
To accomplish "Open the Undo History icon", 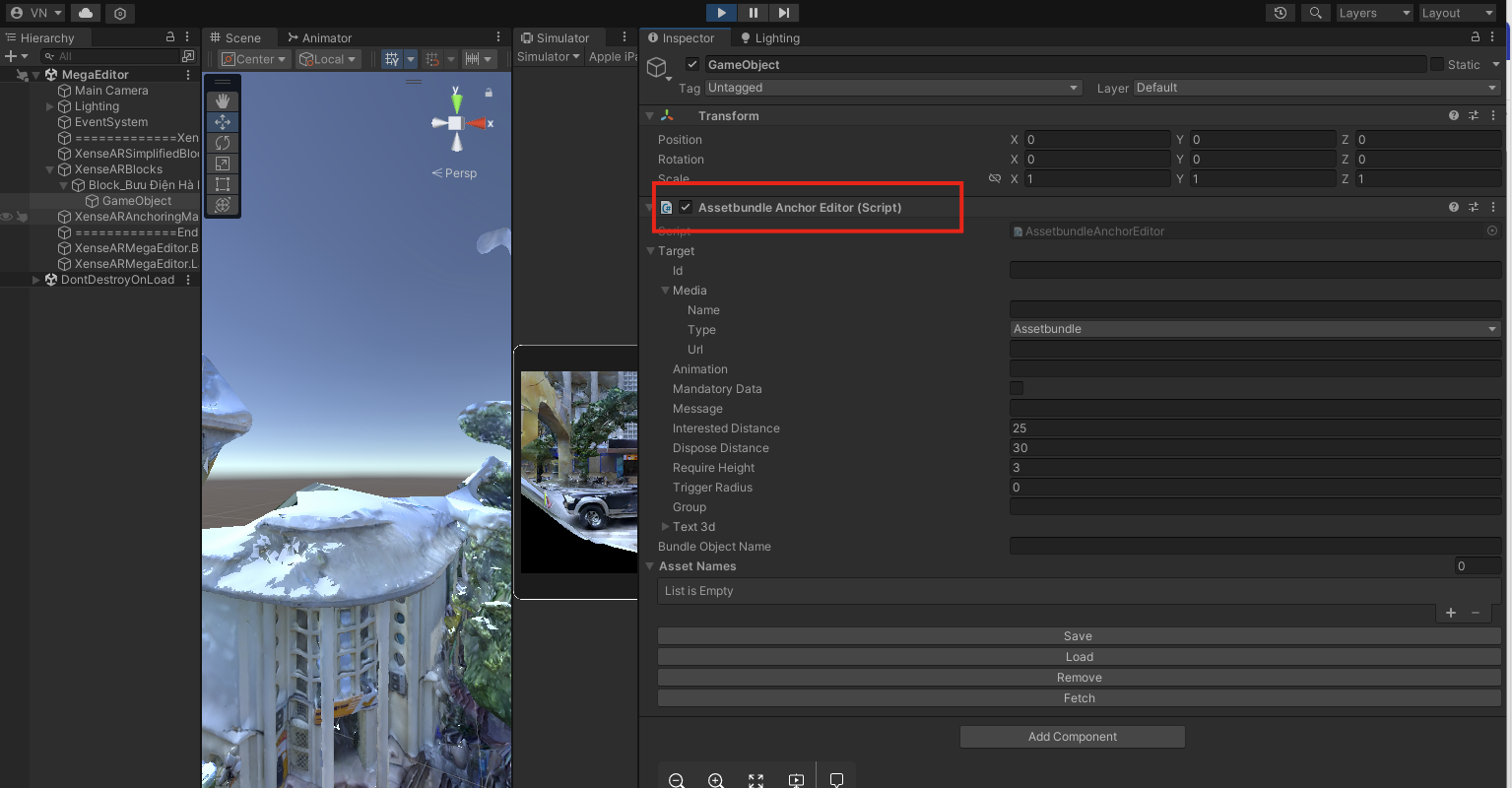I will [x=1280, y=13].
